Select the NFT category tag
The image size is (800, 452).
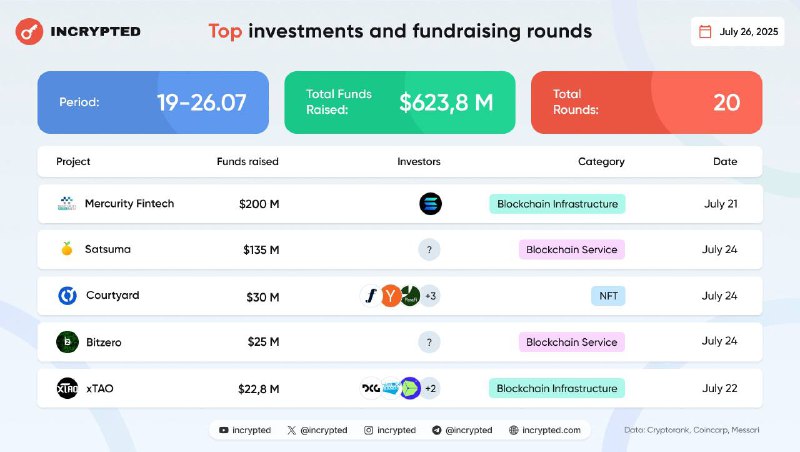tap(608, 296)
